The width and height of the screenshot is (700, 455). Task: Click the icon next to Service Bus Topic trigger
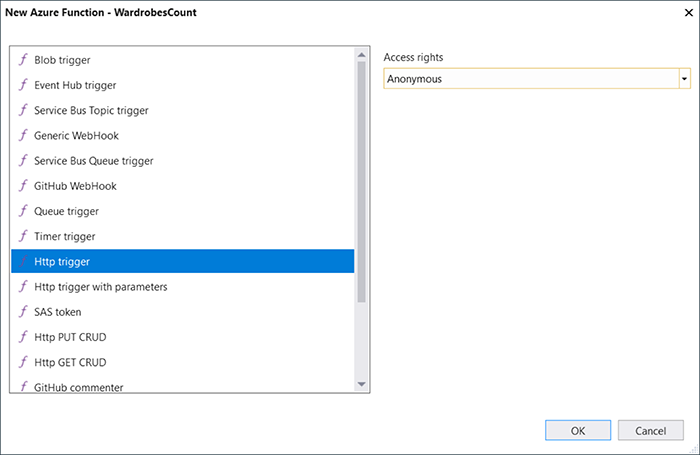pyautogui.click(x=23, y=110)
